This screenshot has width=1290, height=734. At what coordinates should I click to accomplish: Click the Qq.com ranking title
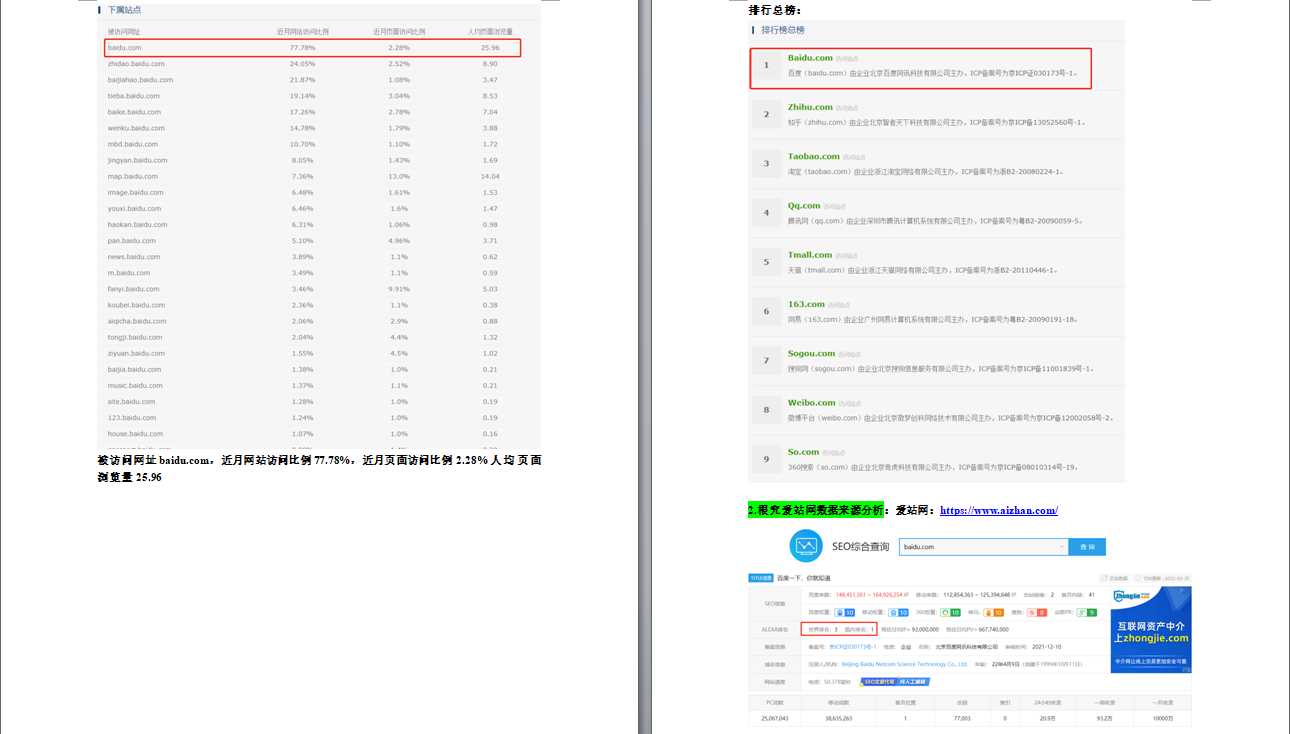(x=804, y=205)
